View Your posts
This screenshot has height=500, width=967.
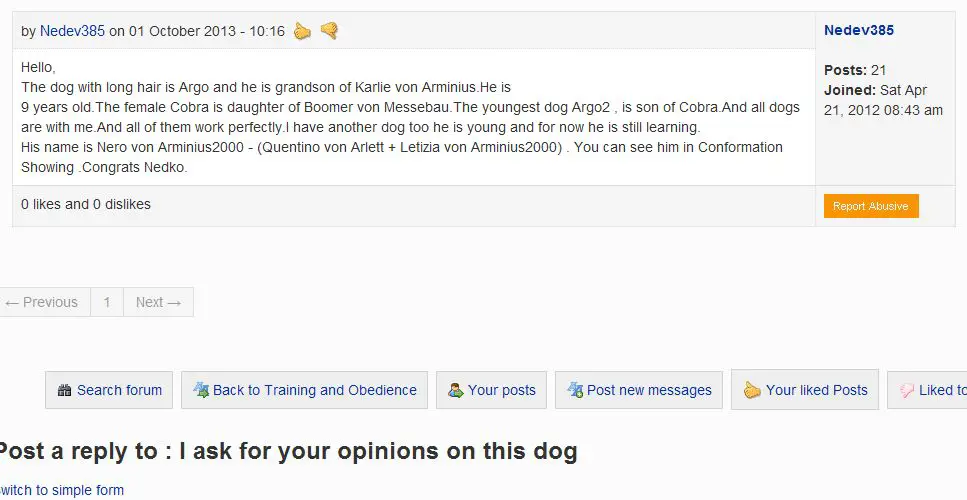tap(492, 390)
